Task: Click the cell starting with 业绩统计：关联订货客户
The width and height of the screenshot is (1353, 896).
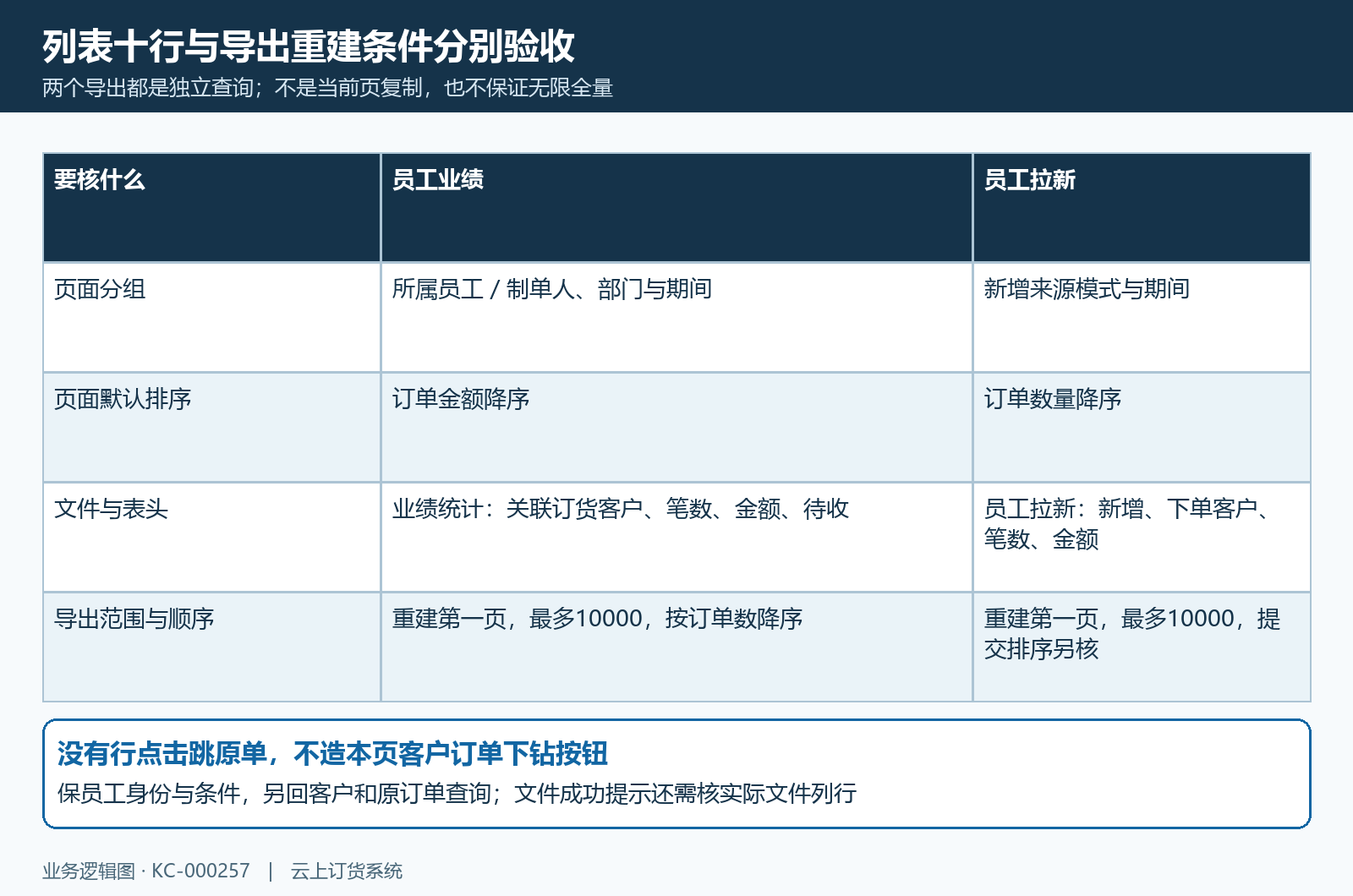Action: pyautogui.click(x=676, y=538)
